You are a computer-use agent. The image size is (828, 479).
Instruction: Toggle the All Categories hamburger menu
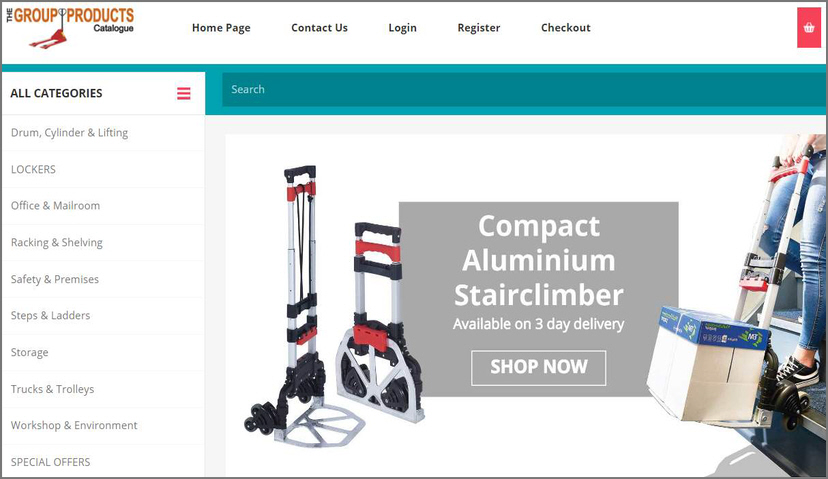pyautogui.click(x=184, y=93)
